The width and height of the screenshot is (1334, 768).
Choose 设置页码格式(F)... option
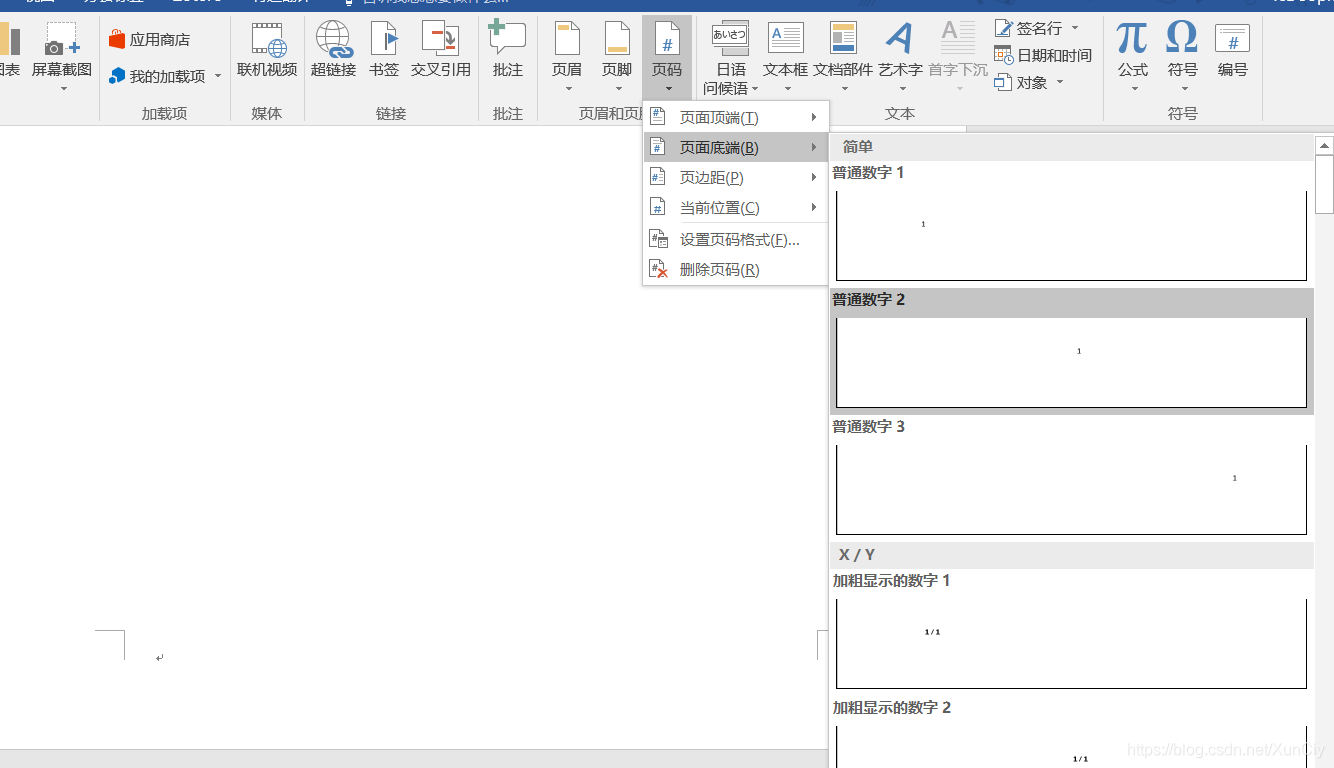735,240
